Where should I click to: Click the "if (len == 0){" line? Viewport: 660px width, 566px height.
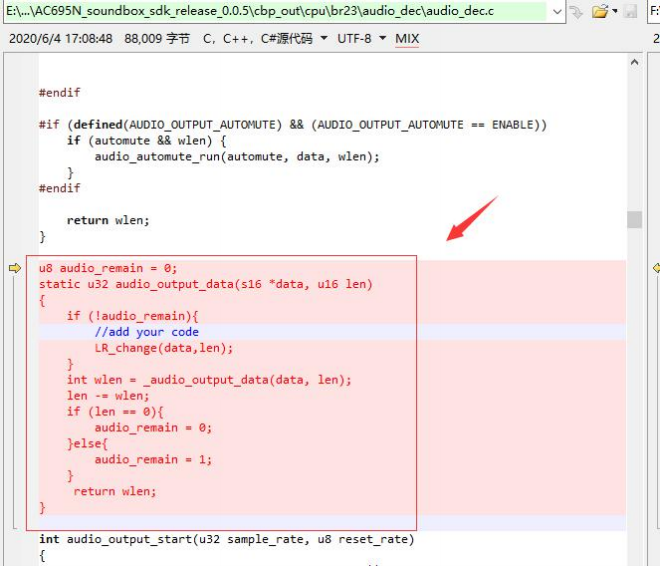115,412
